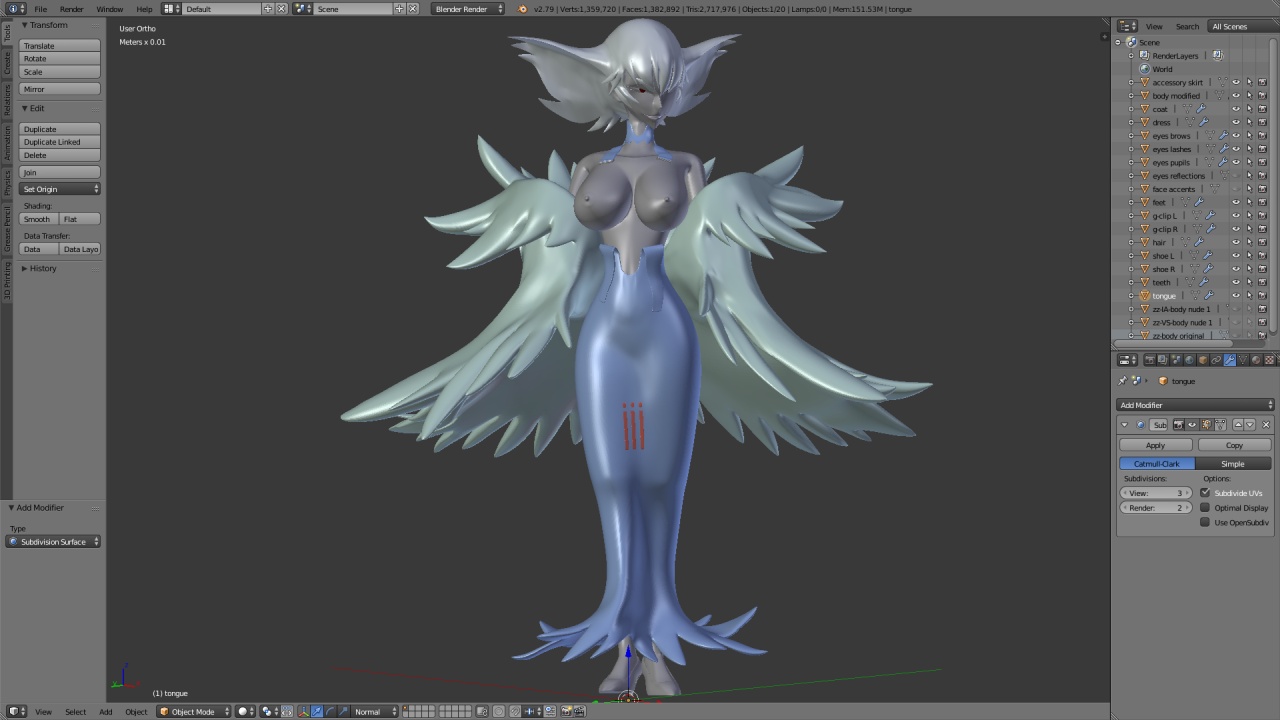This screenshot has height=720, width=1280.
Task: Open the 3D view Select menu
Action: 75,711
